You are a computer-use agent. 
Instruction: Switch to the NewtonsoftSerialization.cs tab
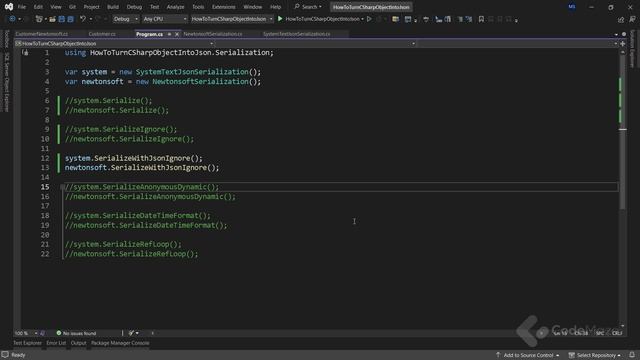pyautogui.click(x=213, y=34)
